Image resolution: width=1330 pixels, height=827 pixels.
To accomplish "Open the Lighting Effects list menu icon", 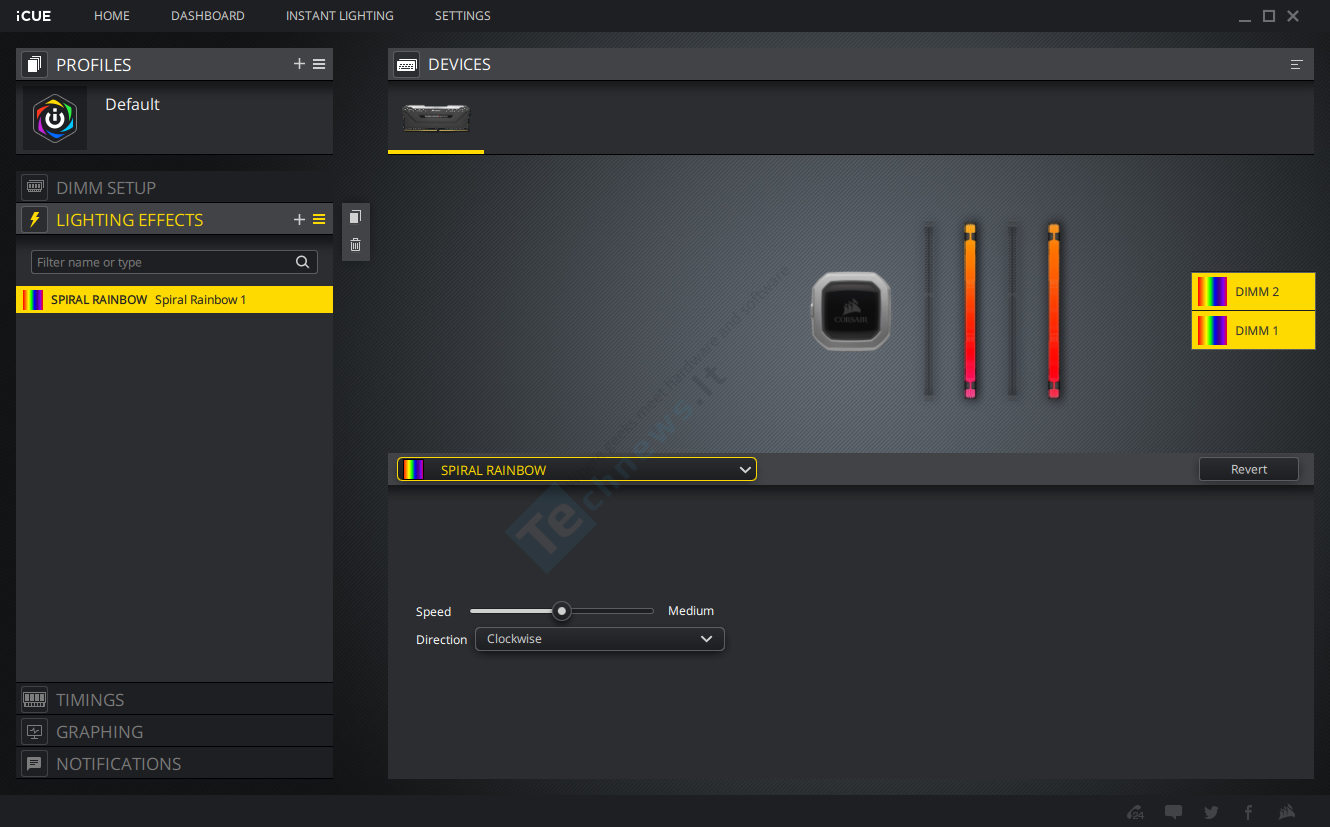I will pos(319,219).
